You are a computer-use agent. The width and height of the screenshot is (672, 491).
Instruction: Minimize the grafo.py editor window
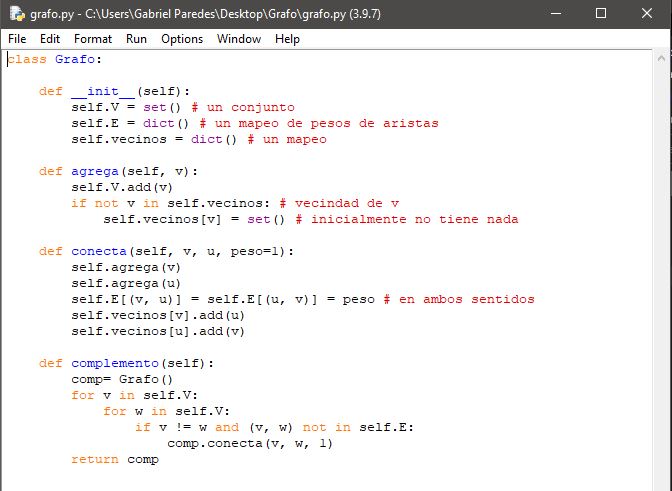coord(555,13)
